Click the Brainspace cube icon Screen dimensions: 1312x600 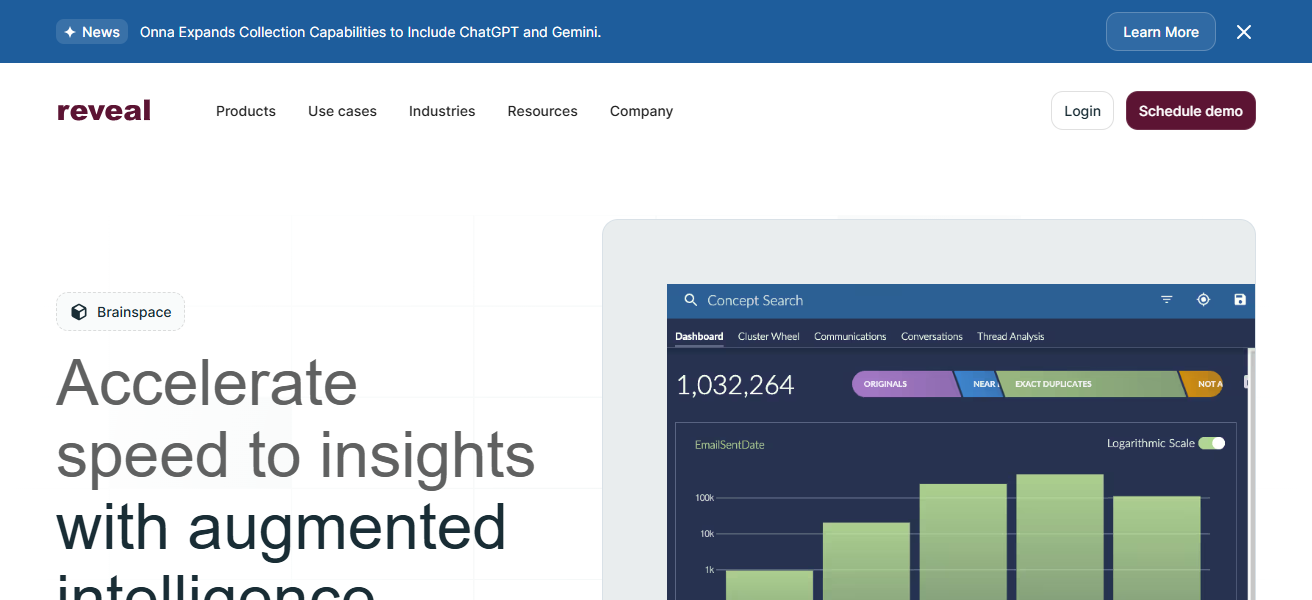[x=79, y=312]
